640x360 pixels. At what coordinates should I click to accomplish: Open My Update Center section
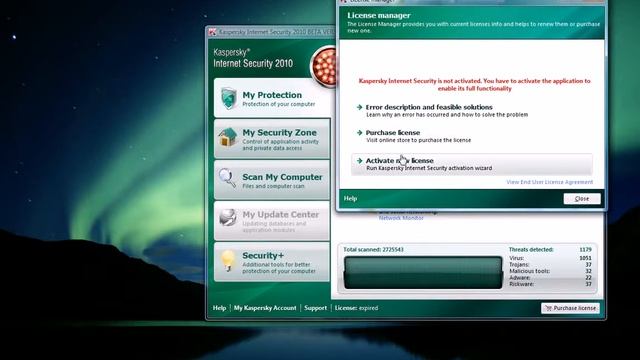coord(272,220)
